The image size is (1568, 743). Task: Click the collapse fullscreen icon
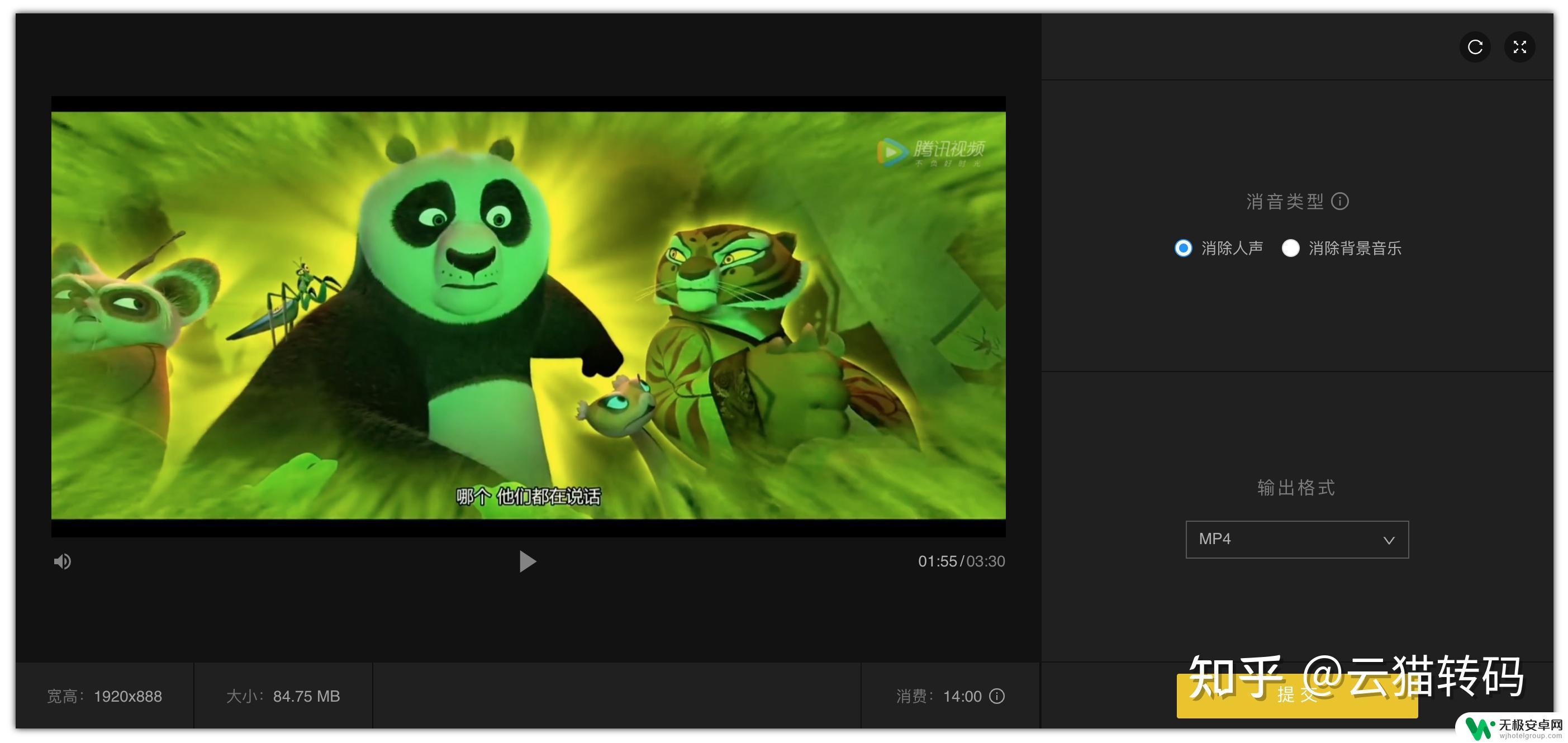(x=1519, y=47)
